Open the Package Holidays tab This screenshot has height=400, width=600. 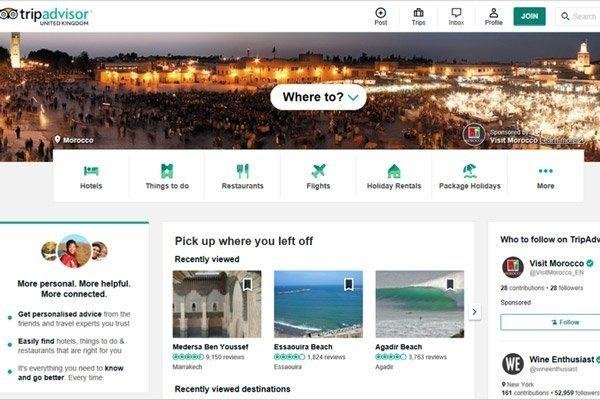(x=470, y=176)
